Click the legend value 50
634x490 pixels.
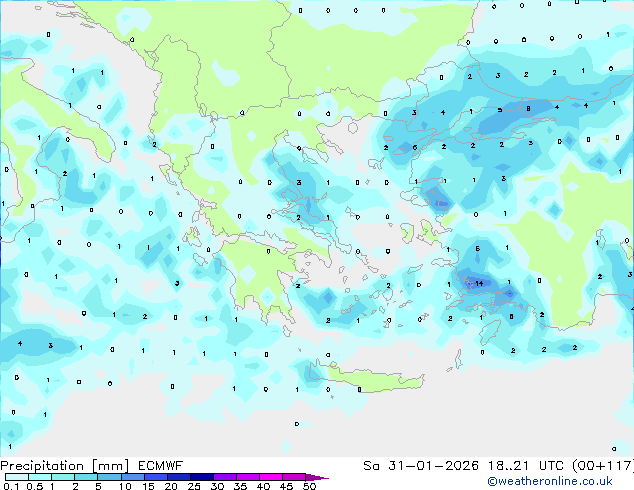point(309,486)
